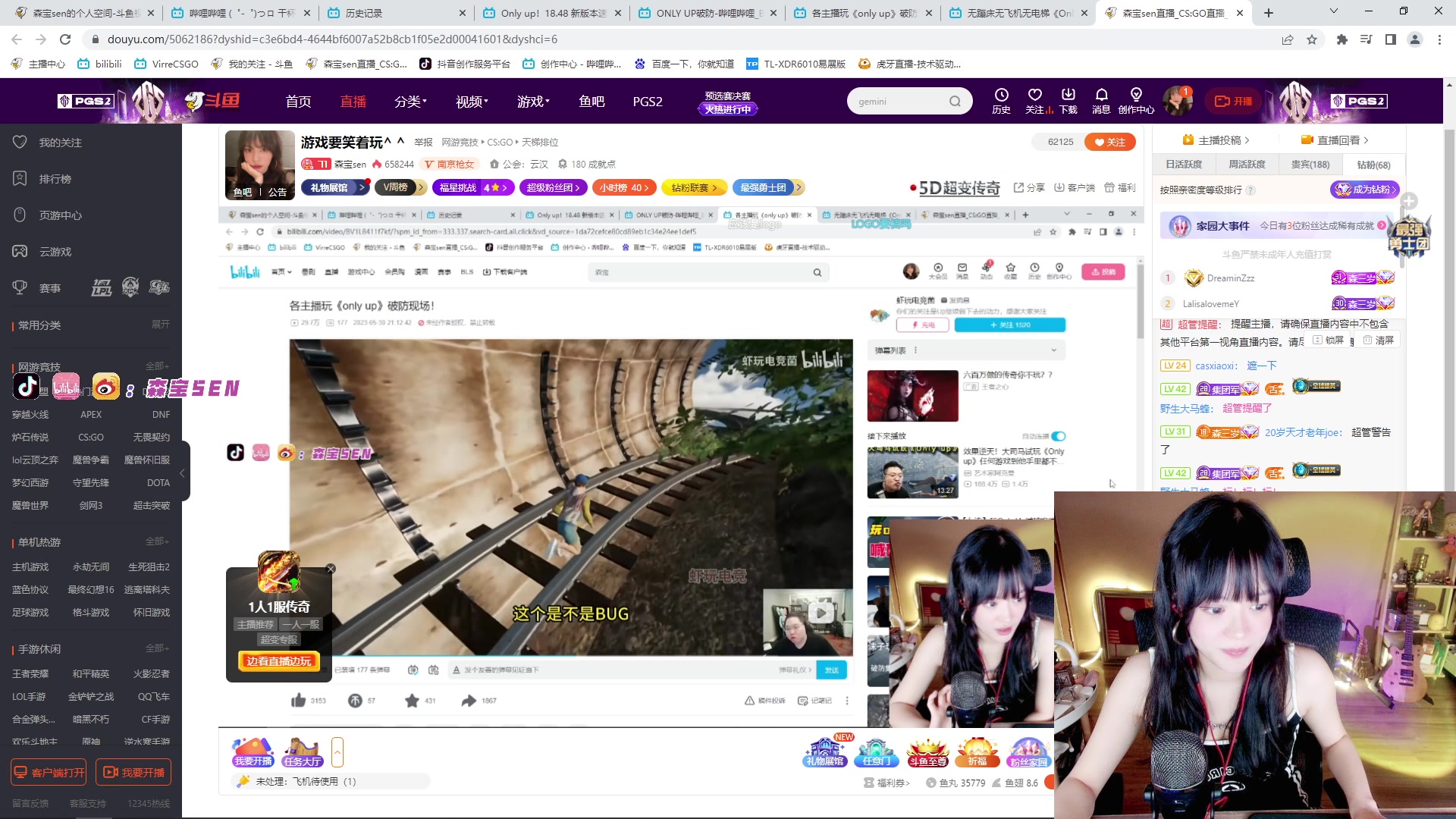This screenshot has height=819, width=1456.
Task: Open 消息 bell notifications
Action: [x=1101, y=100]
